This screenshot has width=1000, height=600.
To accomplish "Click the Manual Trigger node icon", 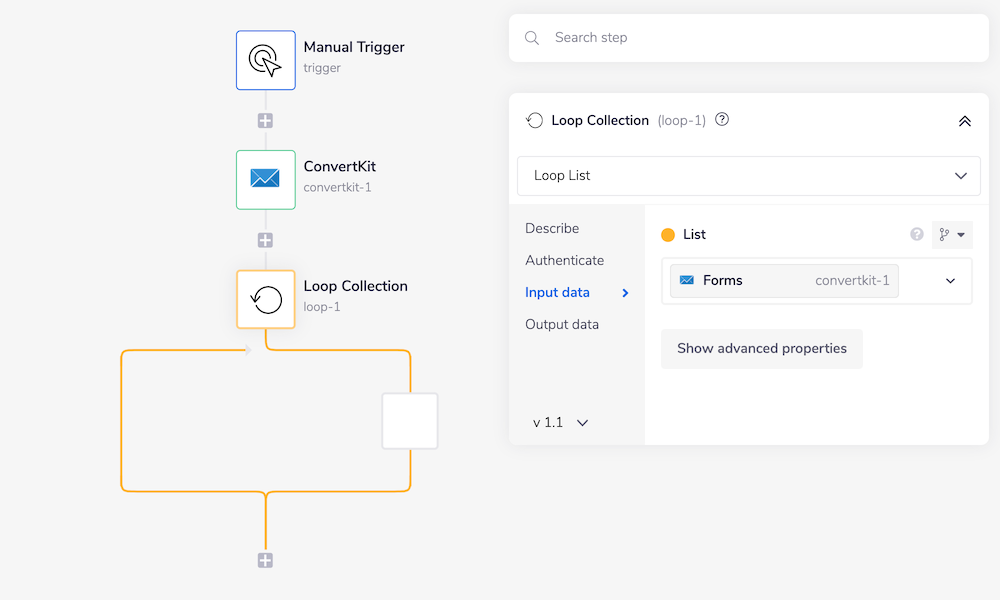I will (265, 60).
